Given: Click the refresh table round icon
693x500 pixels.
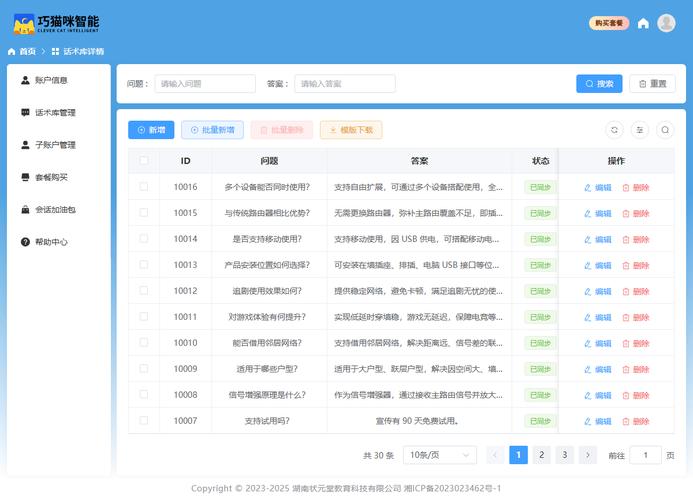Looking at the screenshot, I should [614, 130].
